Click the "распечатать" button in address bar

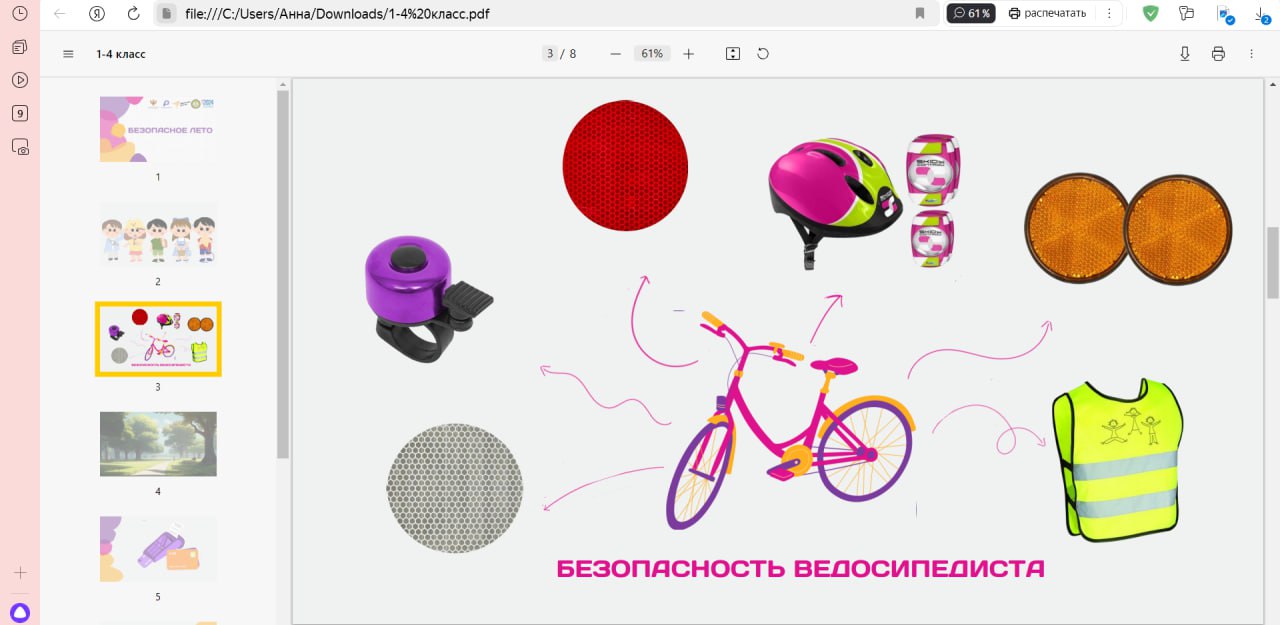pyautogui.click(x=1047, y=14)
